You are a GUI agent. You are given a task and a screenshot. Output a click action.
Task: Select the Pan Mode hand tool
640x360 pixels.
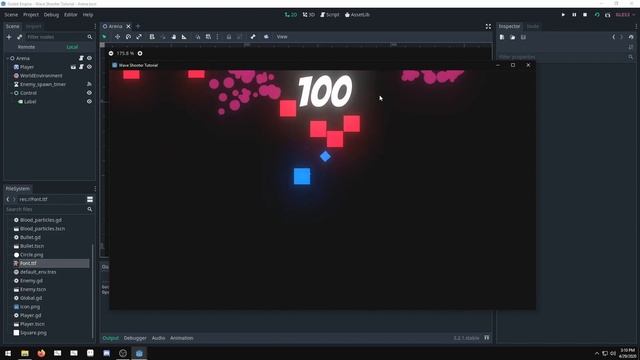[x=173, y=37]
